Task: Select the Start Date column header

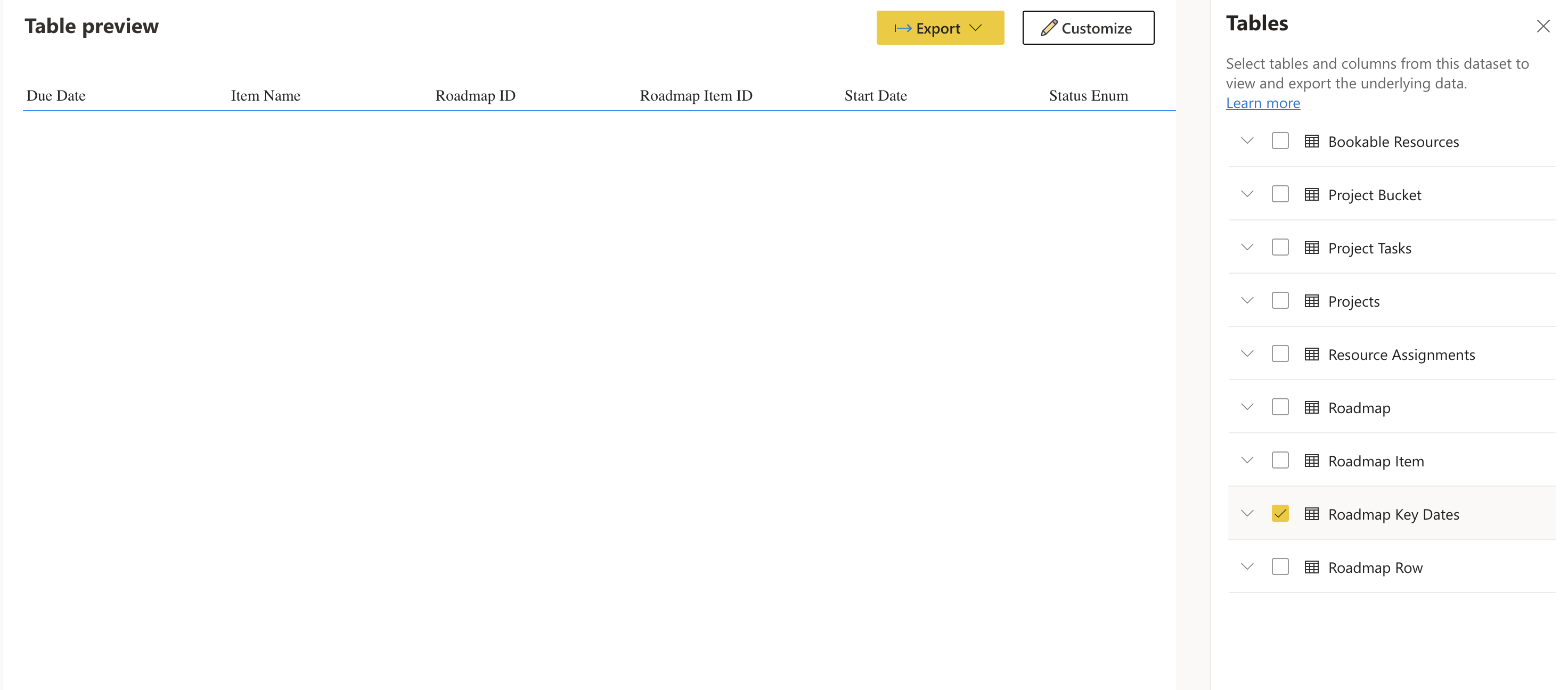Action: [x=875, y=95]
